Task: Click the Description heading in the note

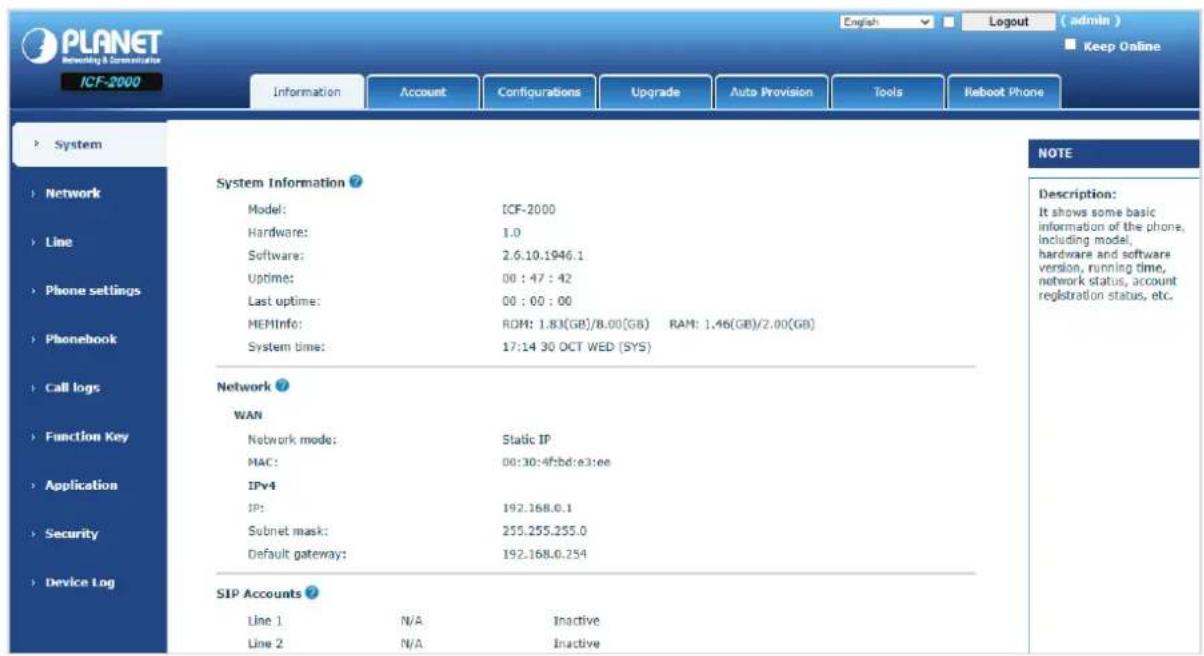Action: 1077,193
